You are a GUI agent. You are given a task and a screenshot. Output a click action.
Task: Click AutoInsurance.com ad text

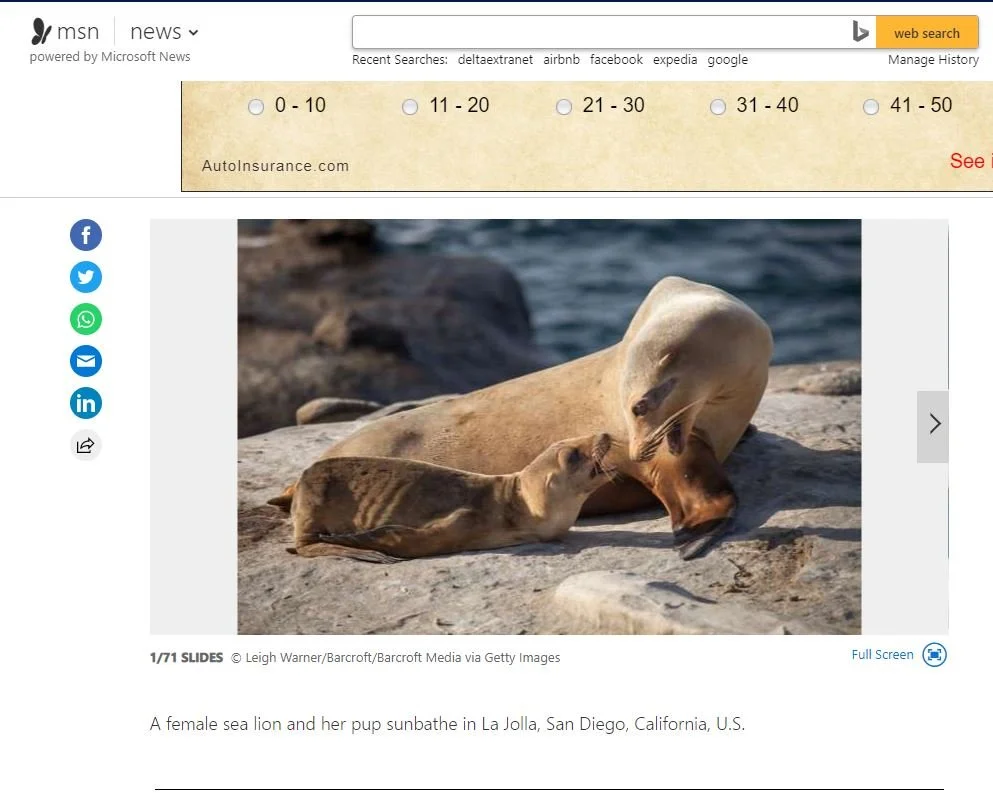(x=275, y=166)
